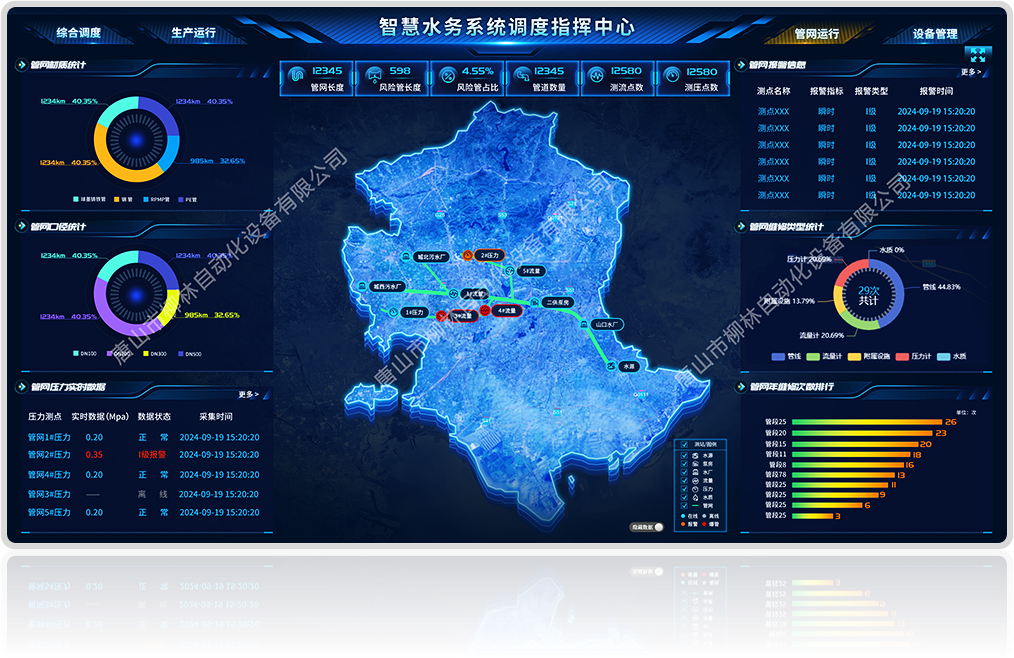1014x658 pixels.
Task: Expand 更多 in 管网压力实时数据 panel
Action: coord(249,394)
